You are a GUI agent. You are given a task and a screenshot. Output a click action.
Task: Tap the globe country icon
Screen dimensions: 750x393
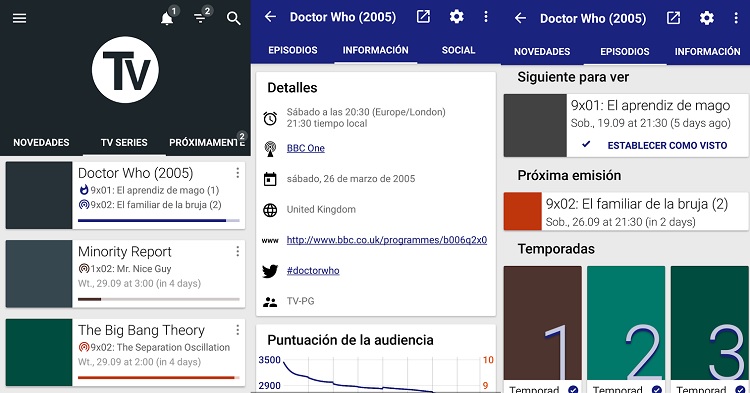270,209
